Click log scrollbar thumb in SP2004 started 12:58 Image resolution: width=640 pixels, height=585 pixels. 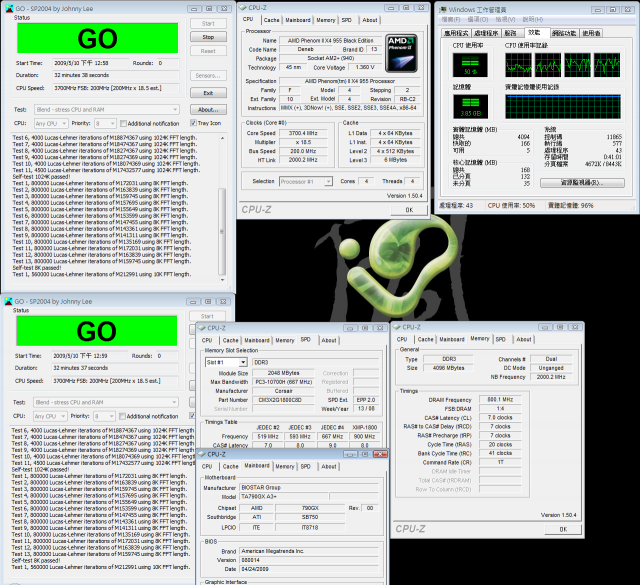(x=222, y=231)
